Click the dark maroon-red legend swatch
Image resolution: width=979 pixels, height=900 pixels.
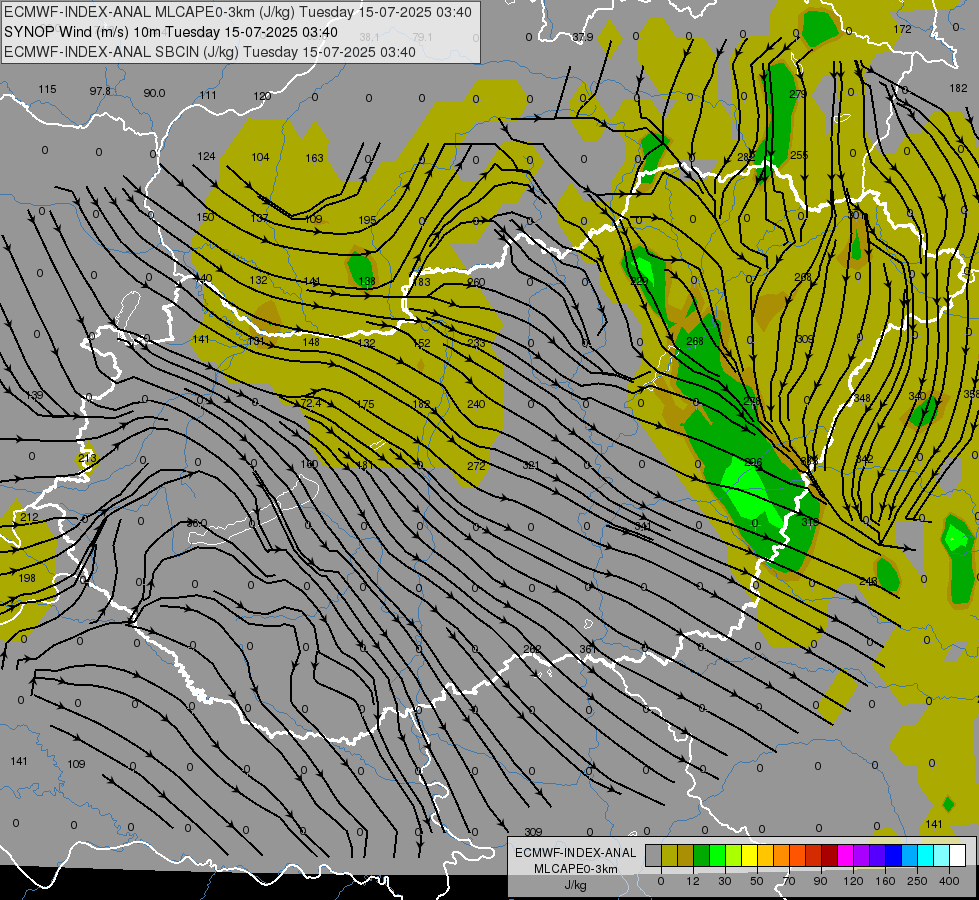pyautogui.click(x=830, y=855)
